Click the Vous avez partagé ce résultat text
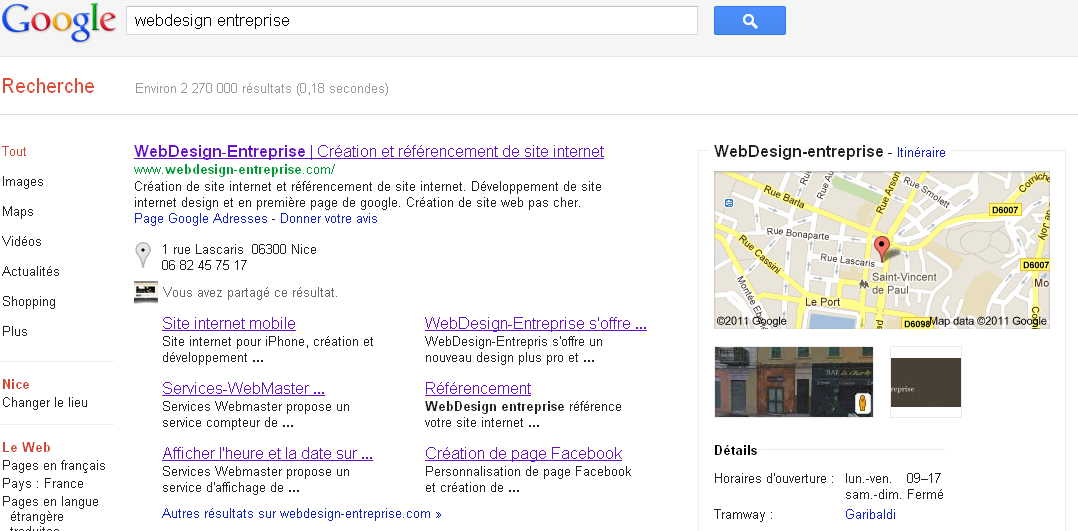 coord(250,293)
